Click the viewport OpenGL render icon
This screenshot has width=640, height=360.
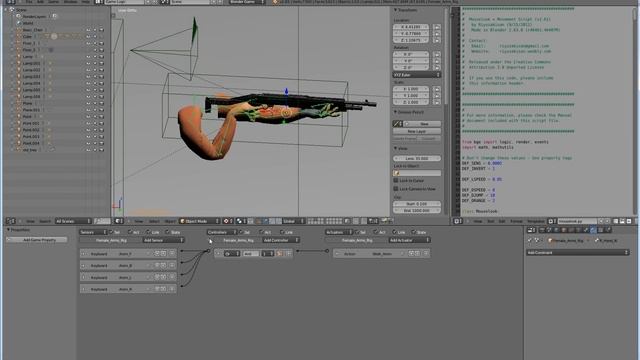[x=384, y=221]
